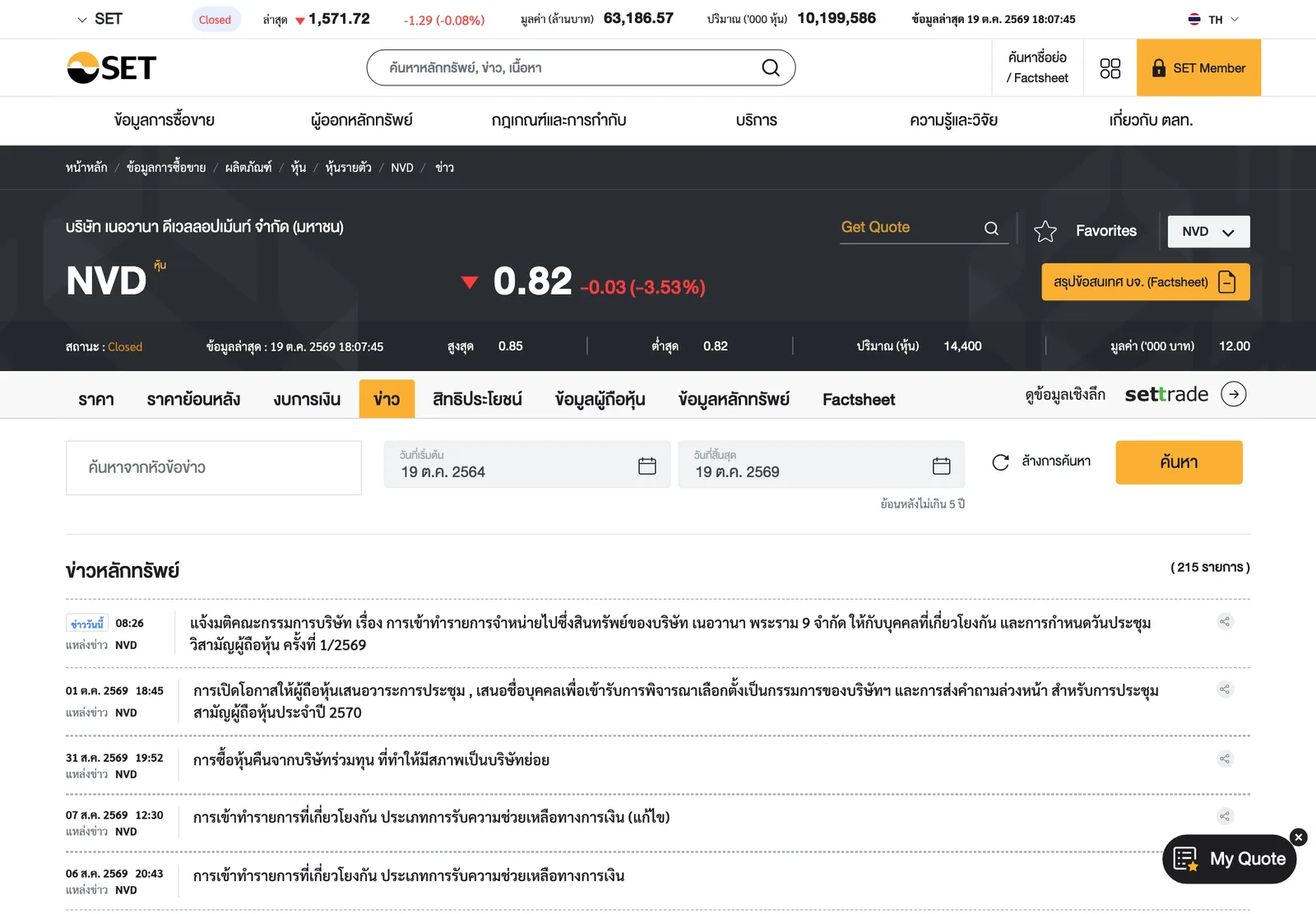Click the lock icon on SET Member button
This screenshot has width=1316, height=914.
[1159, 67]
